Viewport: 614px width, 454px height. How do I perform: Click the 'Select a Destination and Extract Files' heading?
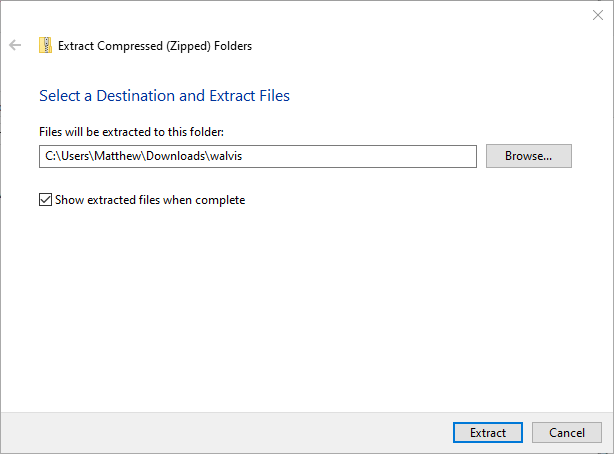pos(164,96)
